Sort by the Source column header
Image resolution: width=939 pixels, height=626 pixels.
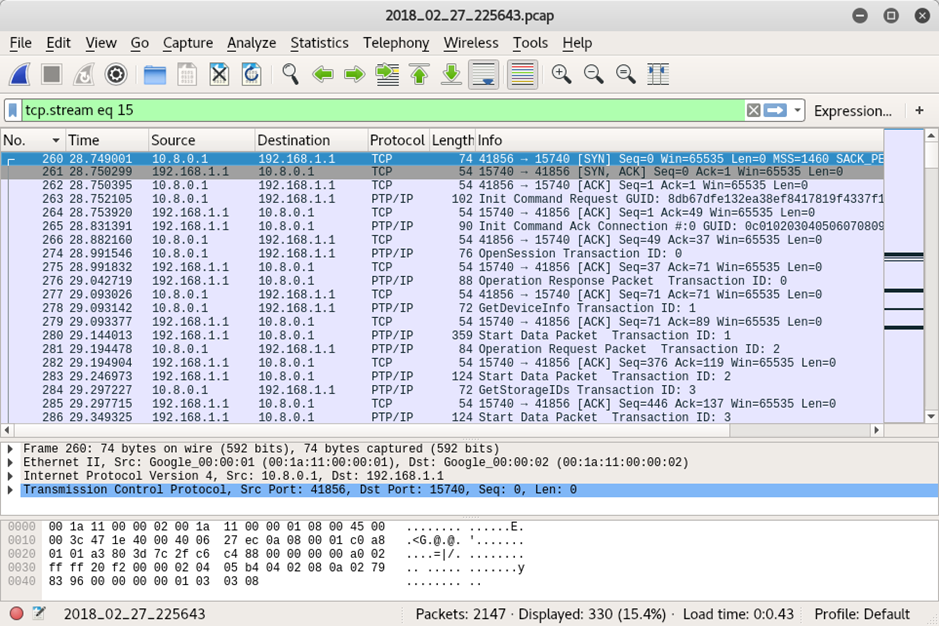201,140
